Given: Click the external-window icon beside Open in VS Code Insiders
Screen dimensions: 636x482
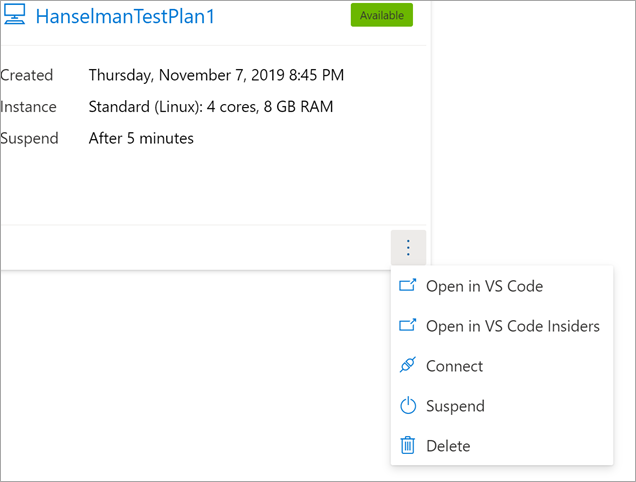Looking at the screenshot, I should pyautogui.click(x=408, y=325).
